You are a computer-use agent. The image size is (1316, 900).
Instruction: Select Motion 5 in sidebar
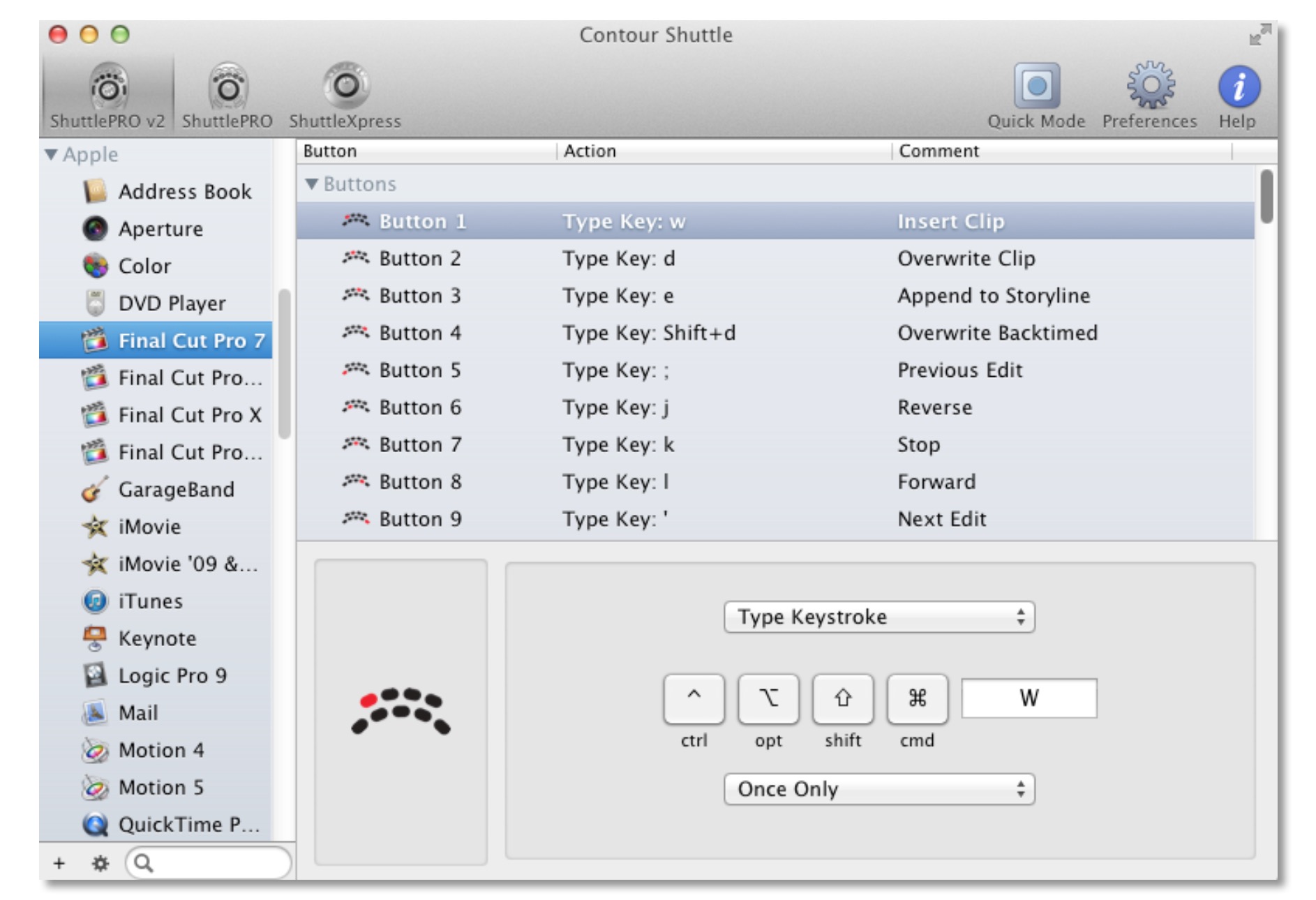[156, 788]
